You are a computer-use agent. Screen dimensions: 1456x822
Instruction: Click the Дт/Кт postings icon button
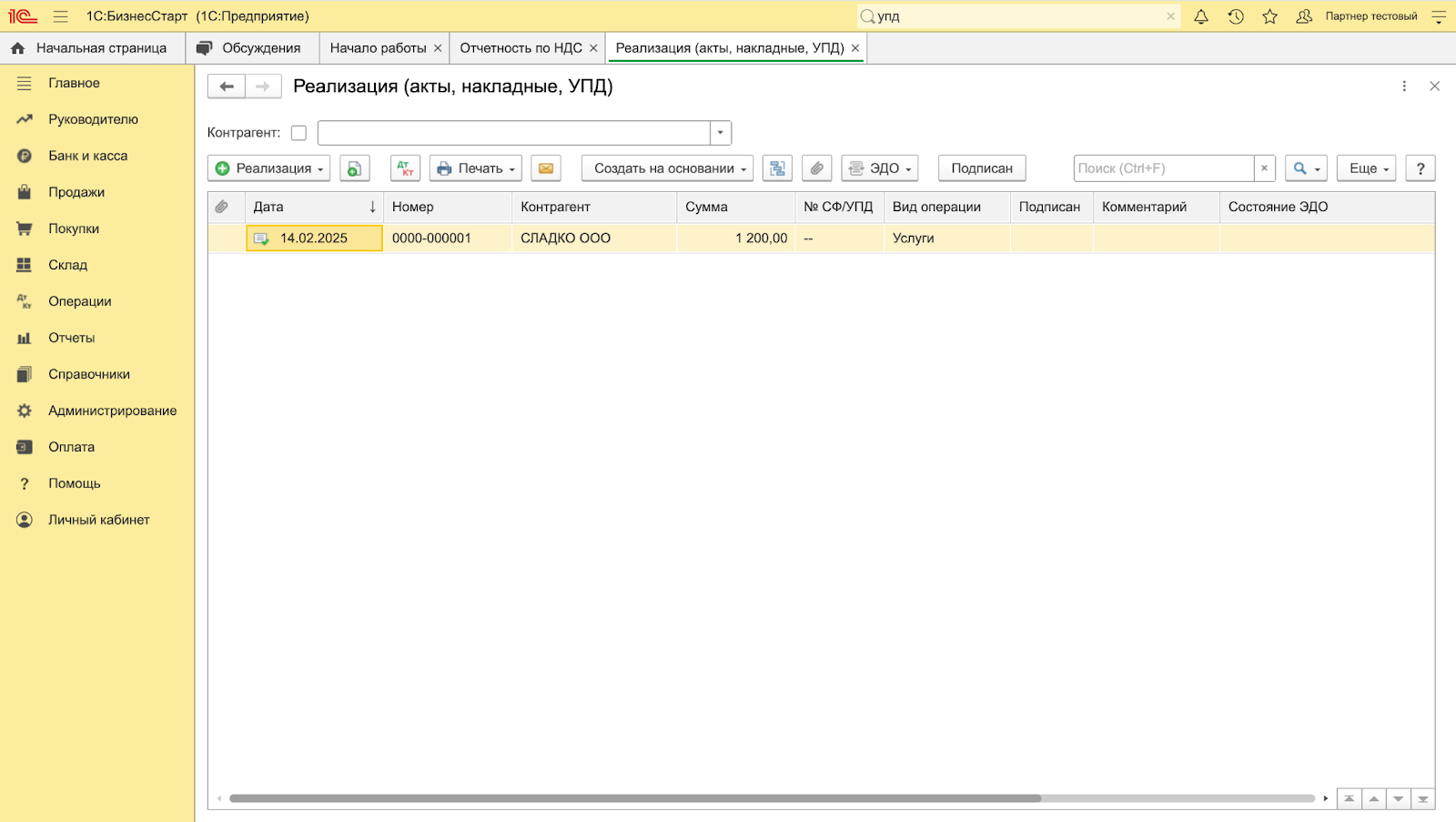click(405, 168)
